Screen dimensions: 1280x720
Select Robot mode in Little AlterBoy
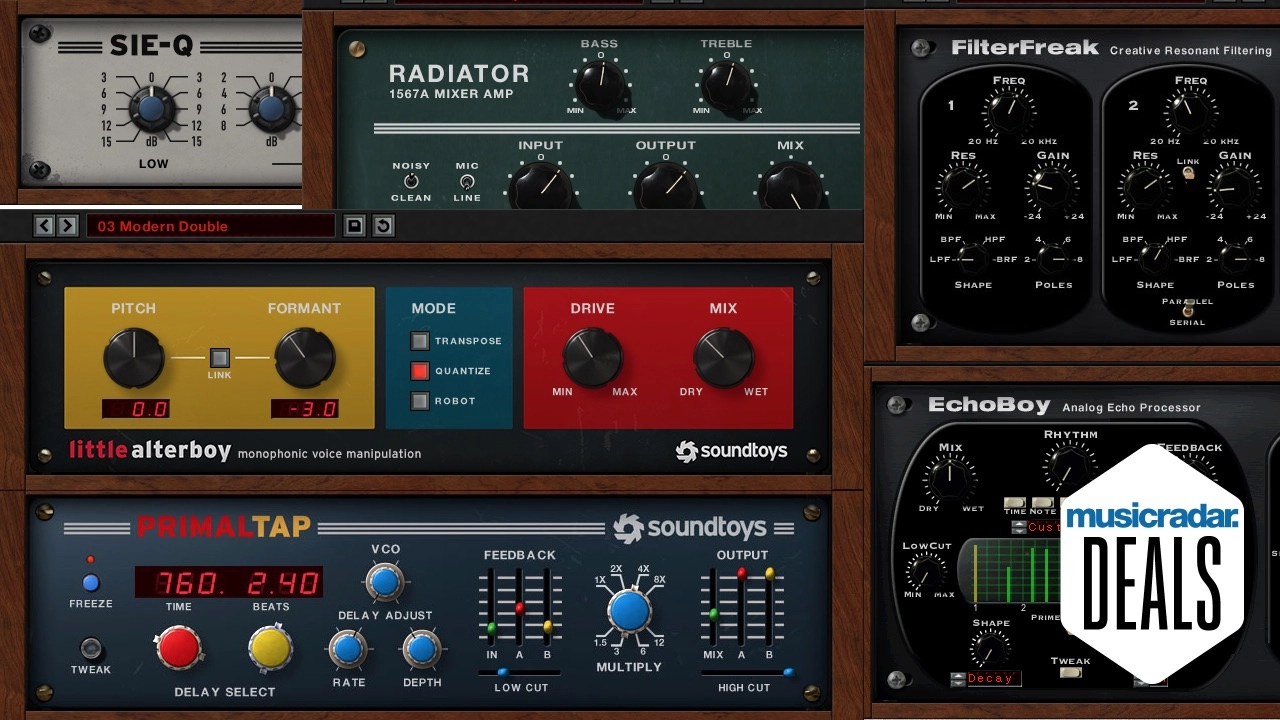(420, 401)
